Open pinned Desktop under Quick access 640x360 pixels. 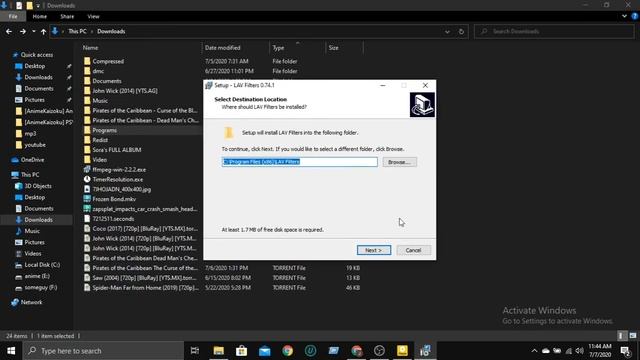[35, 66]
